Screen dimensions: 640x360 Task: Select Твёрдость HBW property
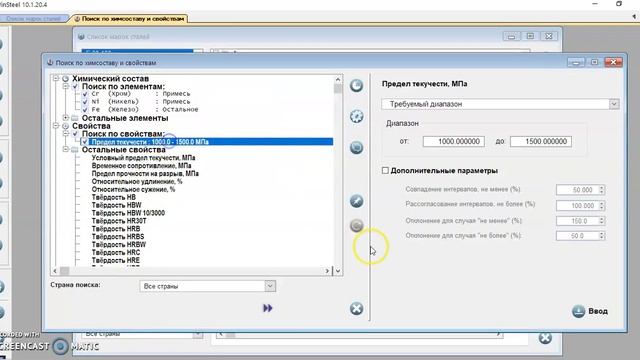pos(116,205)
